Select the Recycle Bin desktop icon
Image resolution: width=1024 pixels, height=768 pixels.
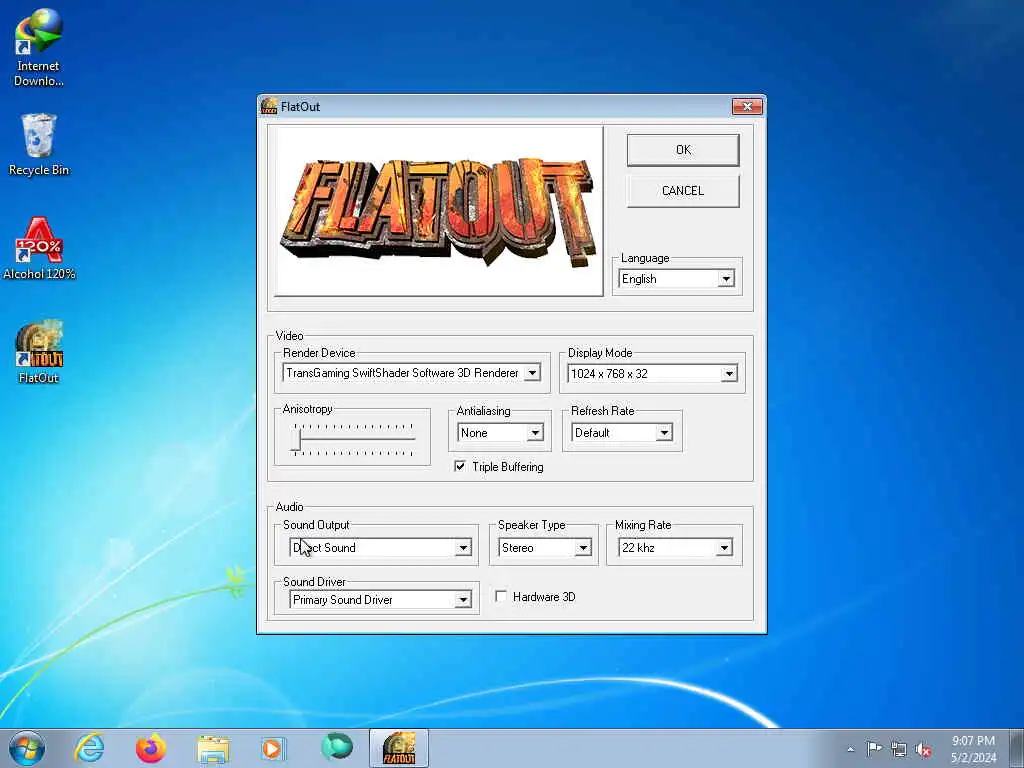[x=39, y=144]
